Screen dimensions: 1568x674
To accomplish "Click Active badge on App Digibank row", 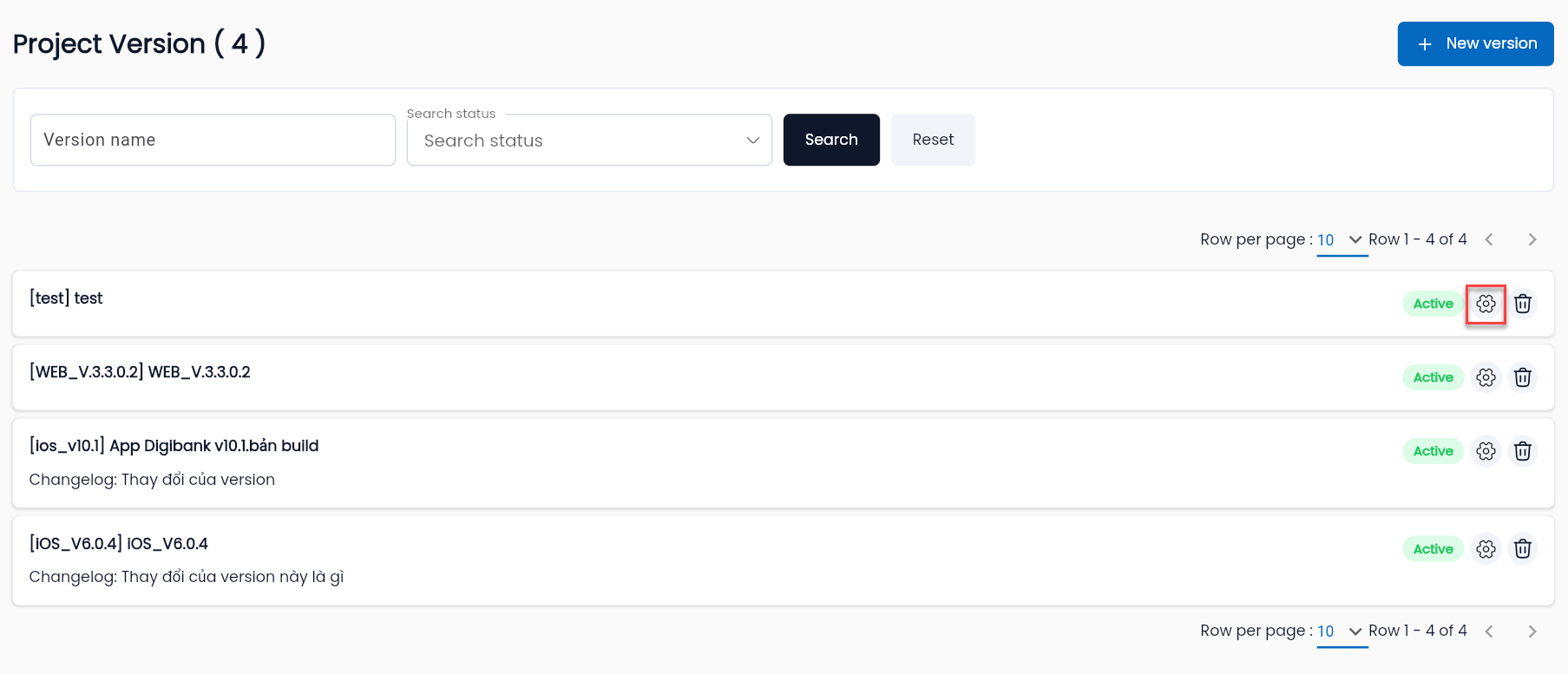I will pos(1433,451).
